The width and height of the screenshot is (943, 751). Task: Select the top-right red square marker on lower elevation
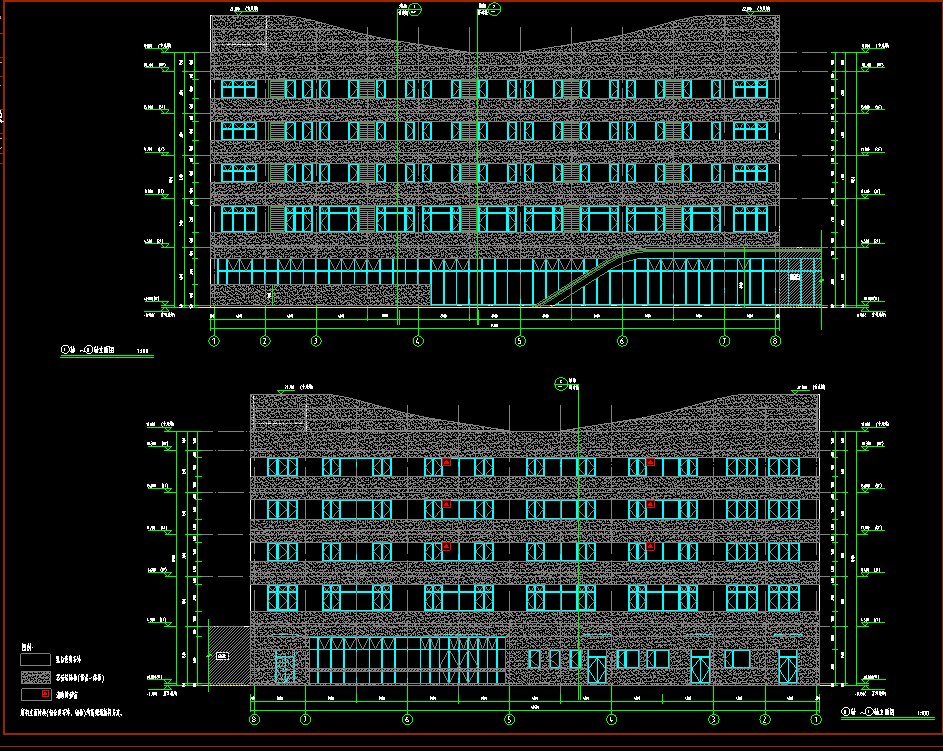coord(650,461)
